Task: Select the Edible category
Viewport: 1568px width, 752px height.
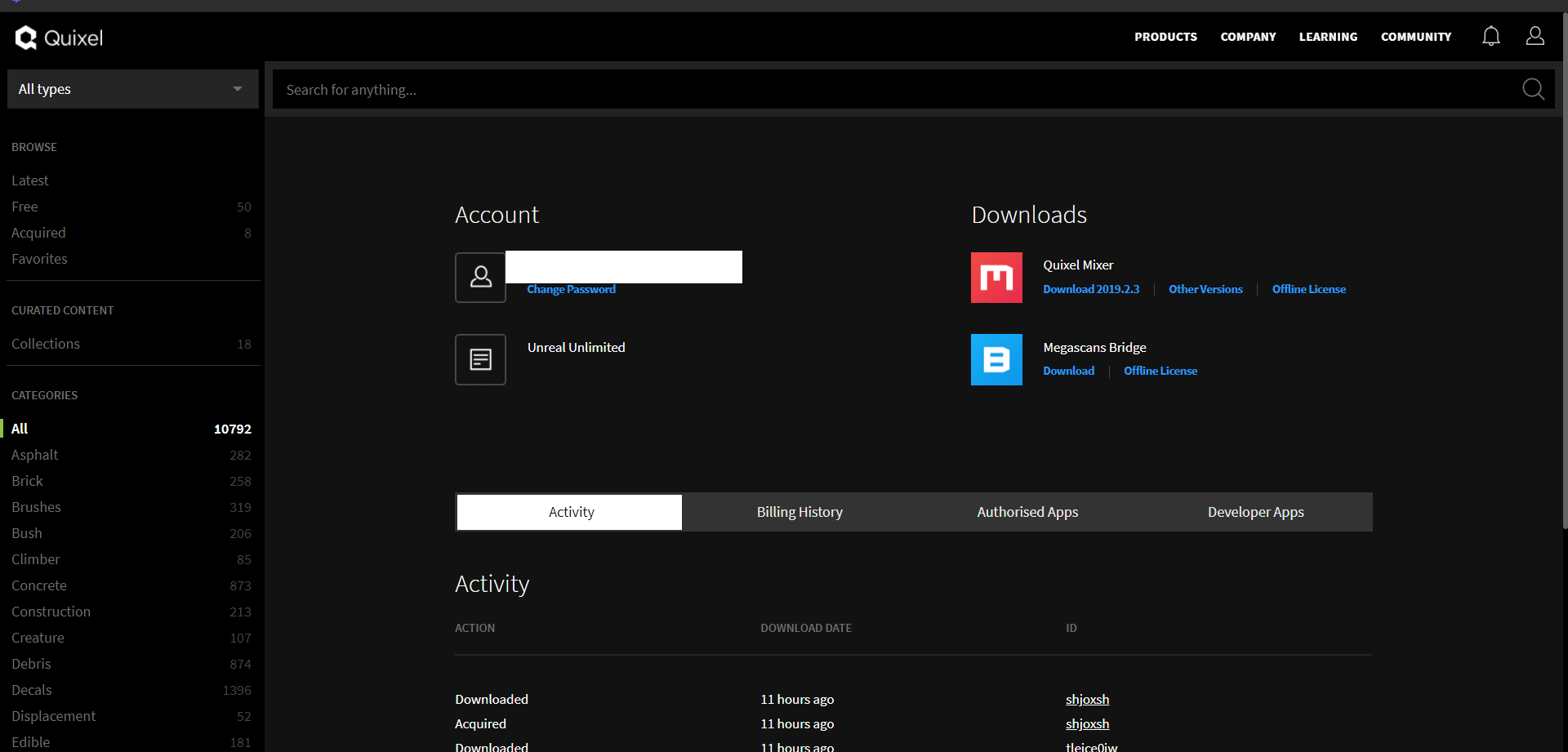Action: (x=131, y=742)
